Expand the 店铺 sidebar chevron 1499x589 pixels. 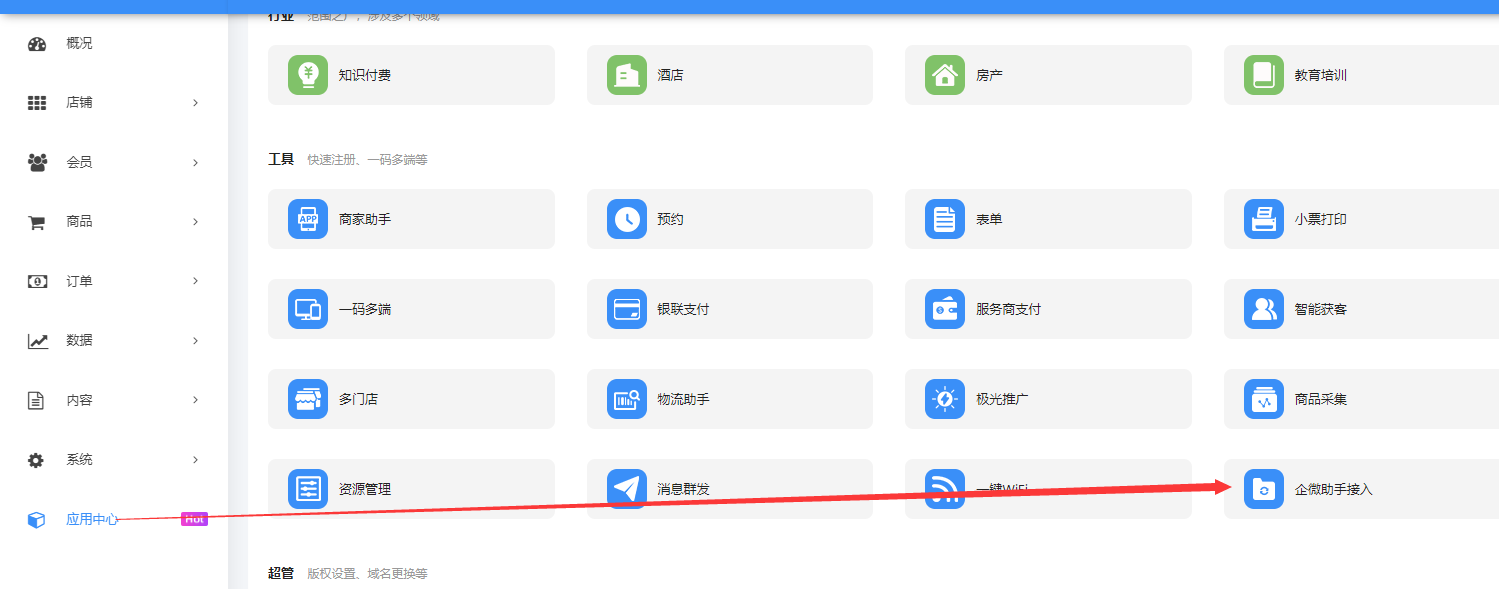(195, 103)
